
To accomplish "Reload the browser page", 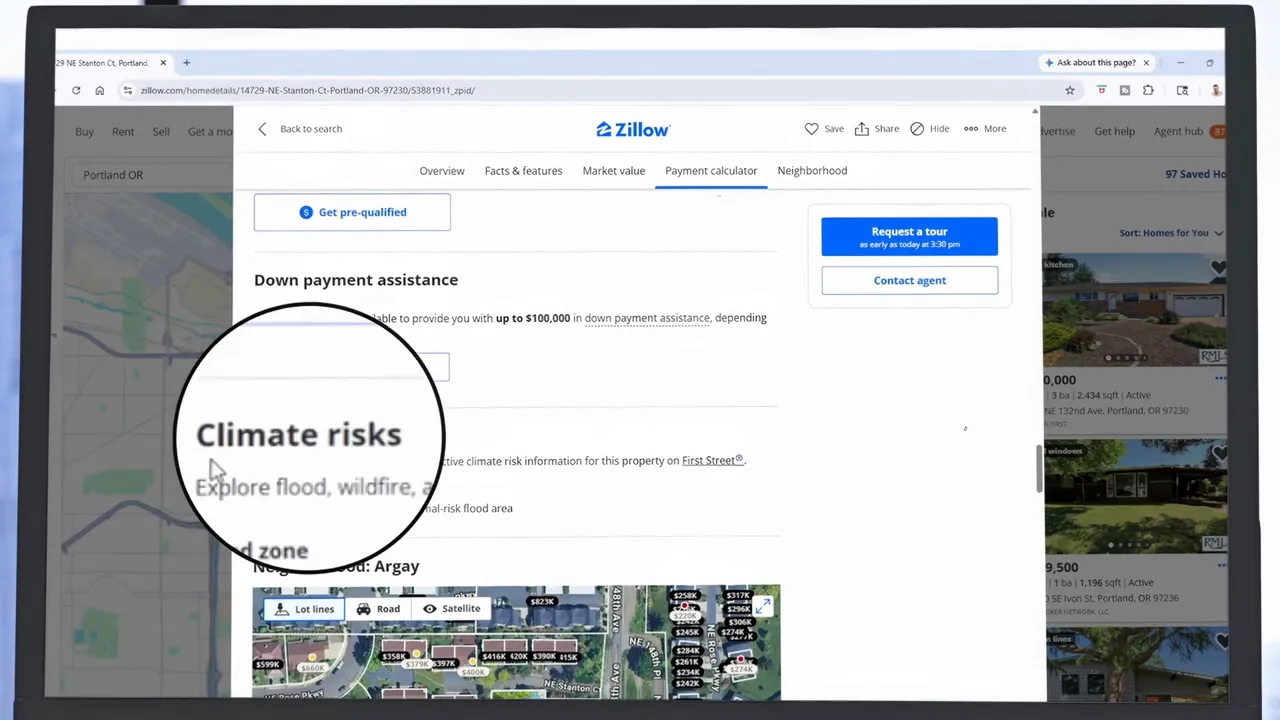I will [x=76, y=90].
